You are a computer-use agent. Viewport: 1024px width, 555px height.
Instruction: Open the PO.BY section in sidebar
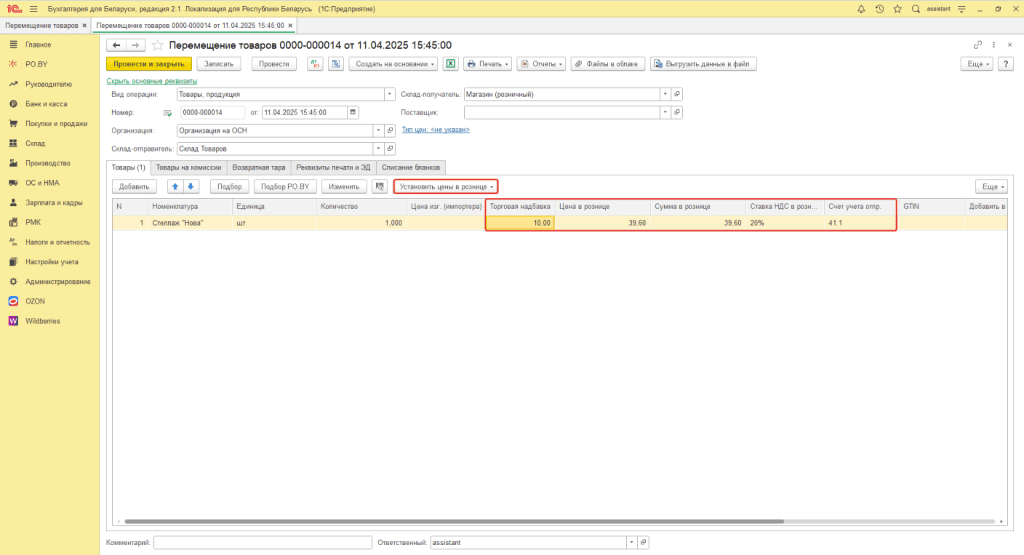tap(37, 64)
